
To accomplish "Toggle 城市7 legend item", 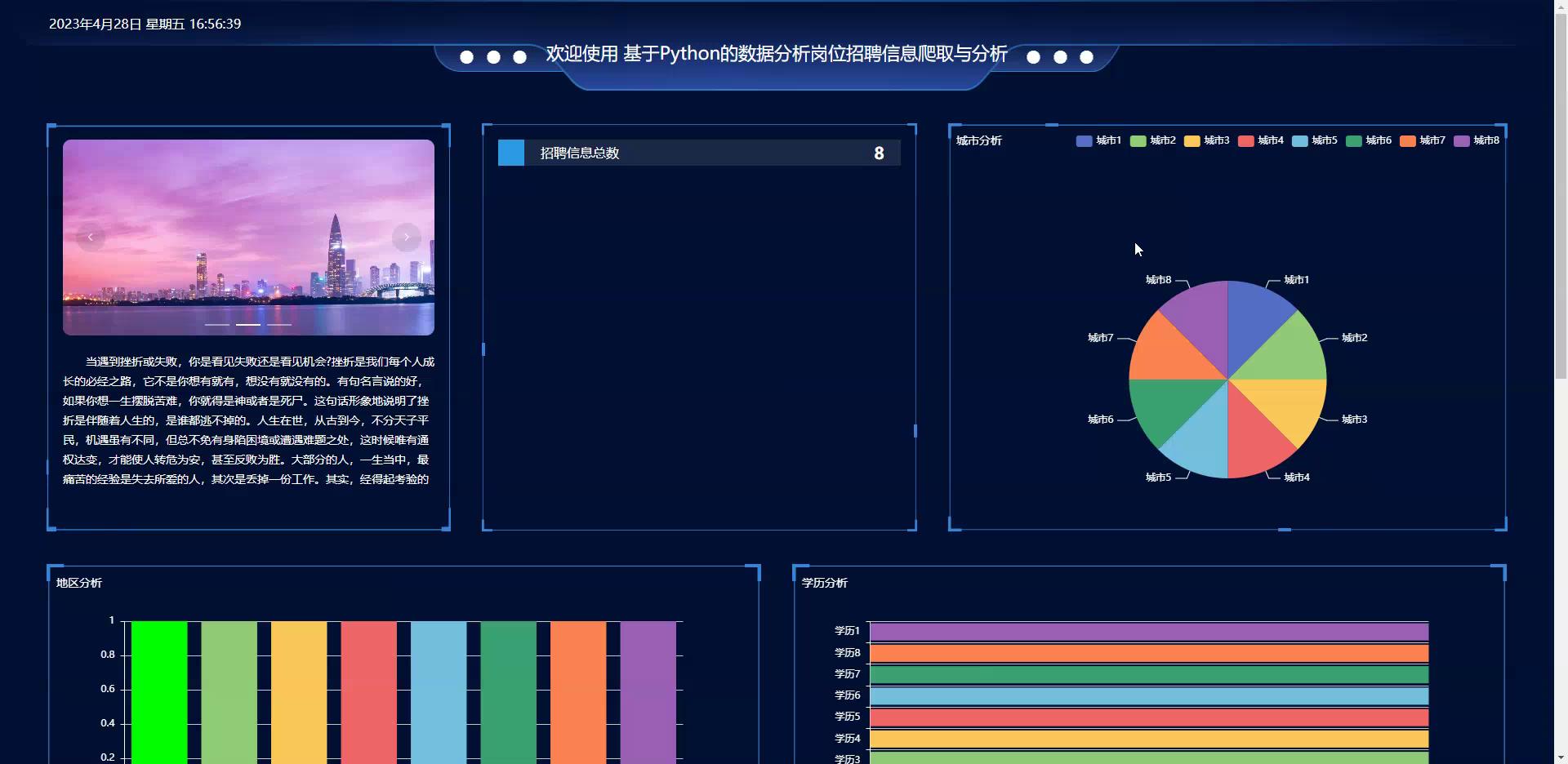I will [x=1422, y=140].
